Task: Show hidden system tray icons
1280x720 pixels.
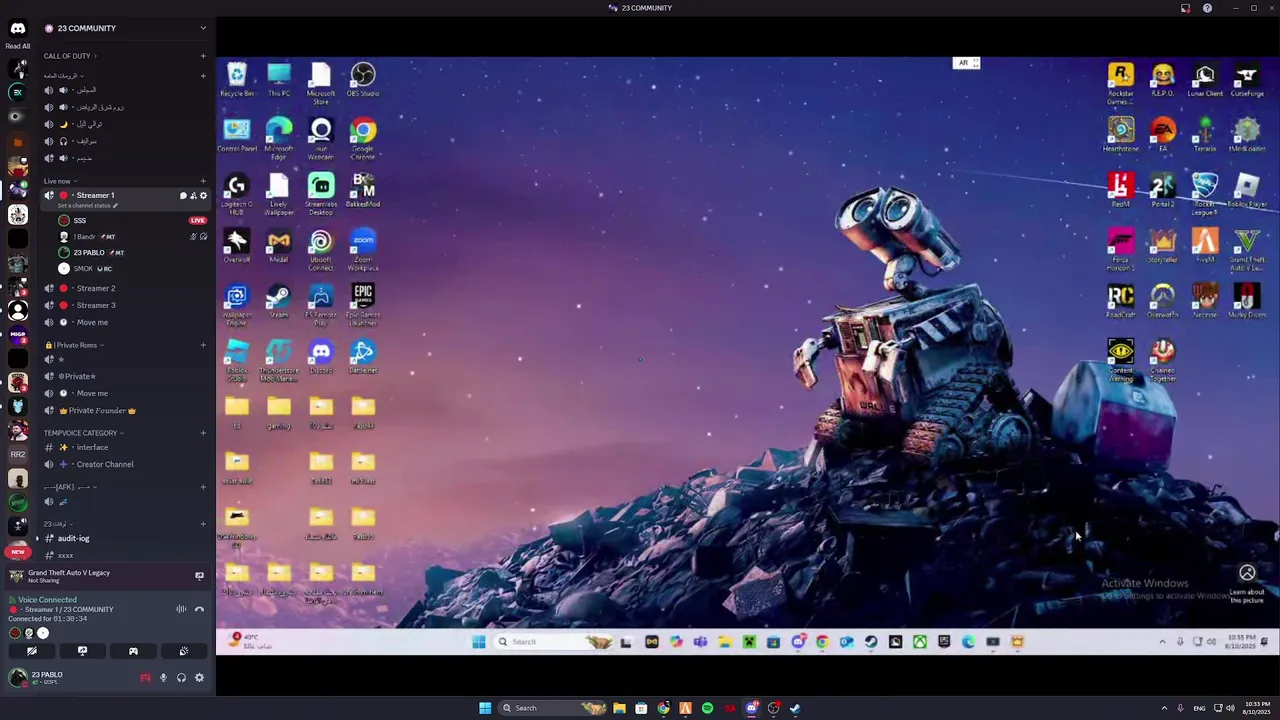Action: tap(1164, 708)
